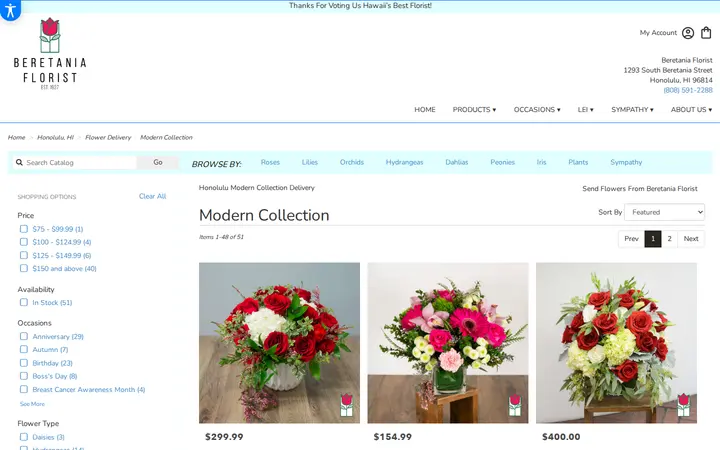The width and height of the screenshot is (720, 450).
Task: Open the accessibility options icon
Action: 10,9
